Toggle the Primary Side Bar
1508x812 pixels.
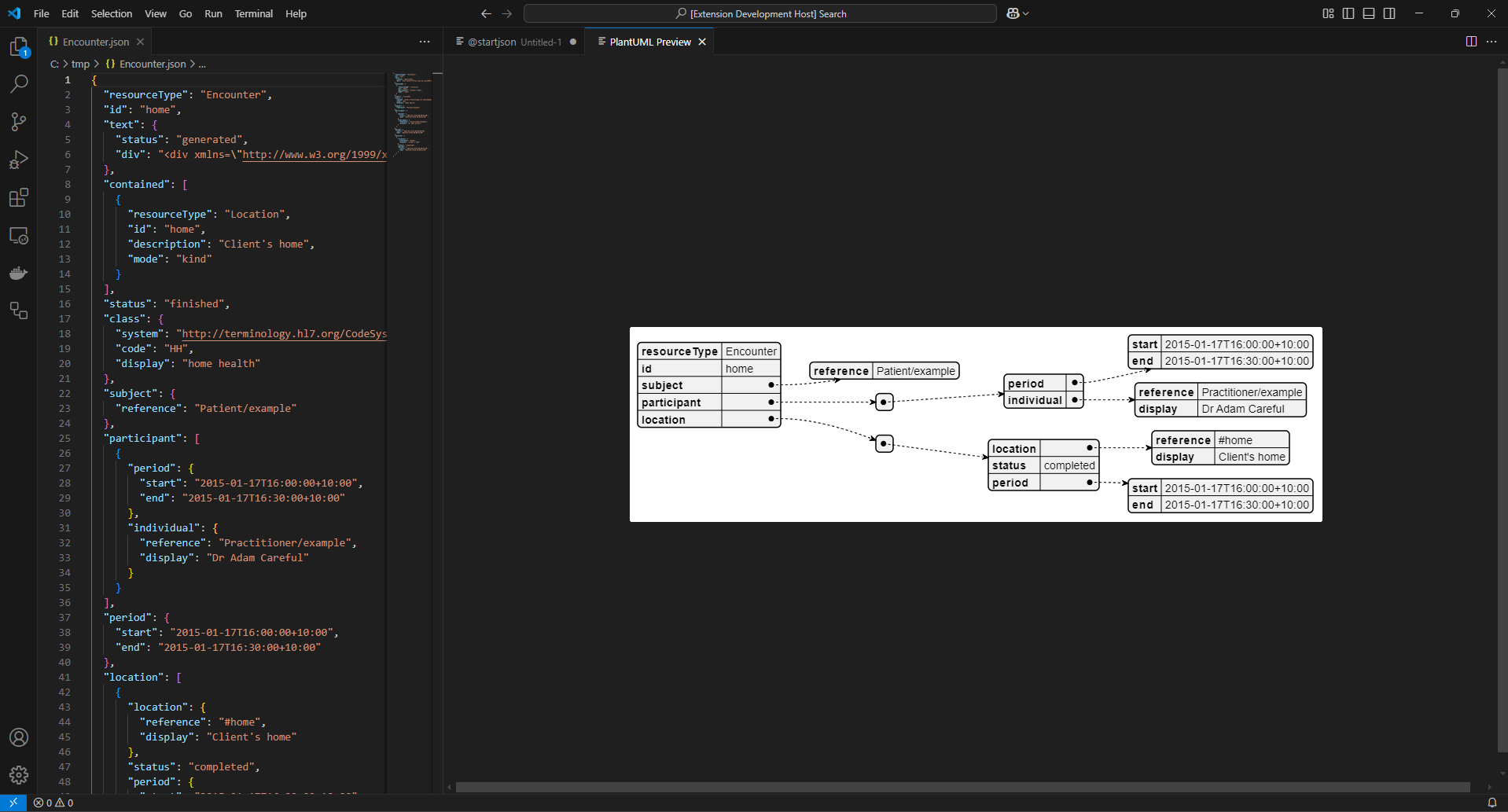tap(1349, 13)
